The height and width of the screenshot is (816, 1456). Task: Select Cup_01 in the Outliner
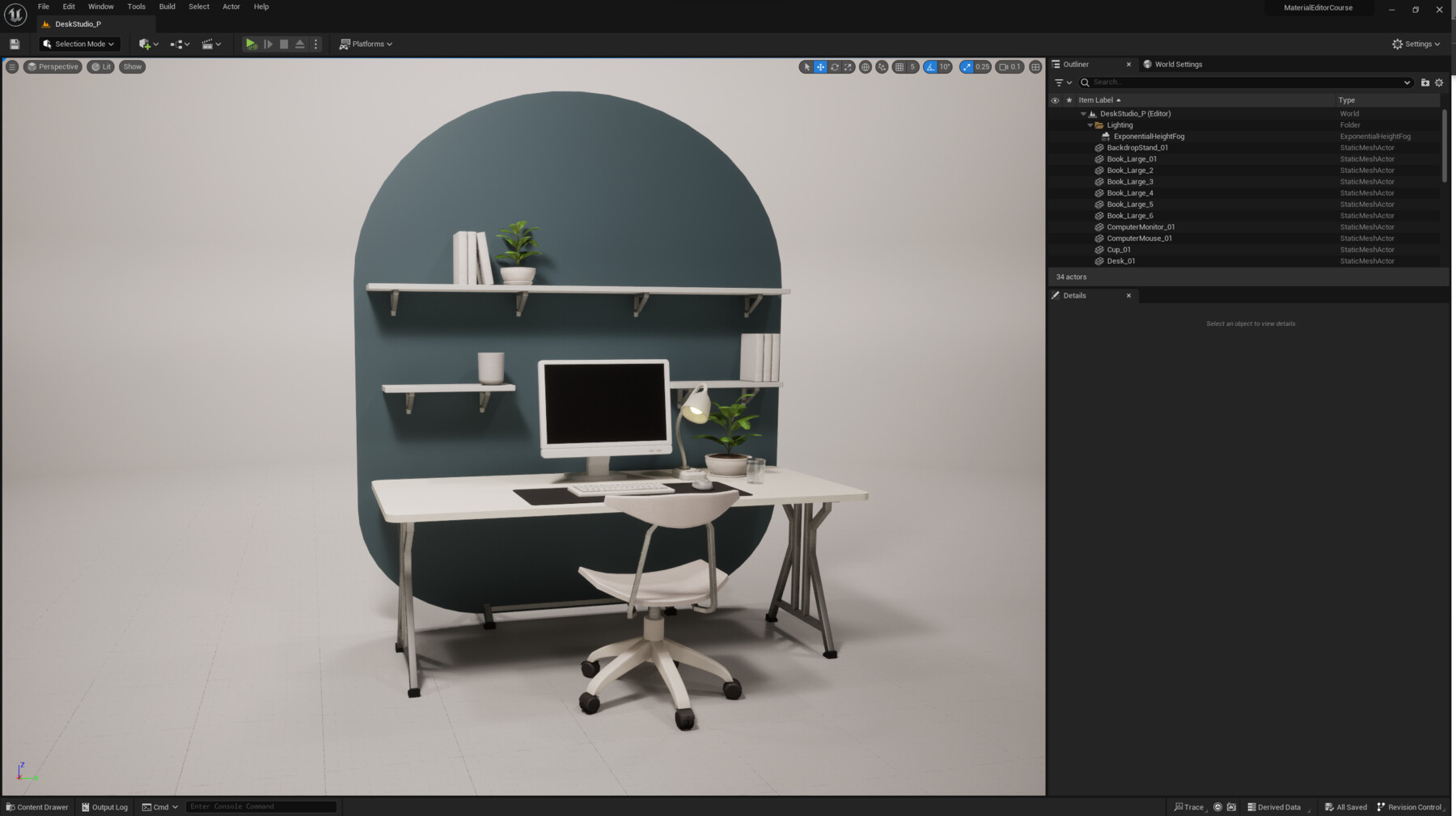point(1243,250)
